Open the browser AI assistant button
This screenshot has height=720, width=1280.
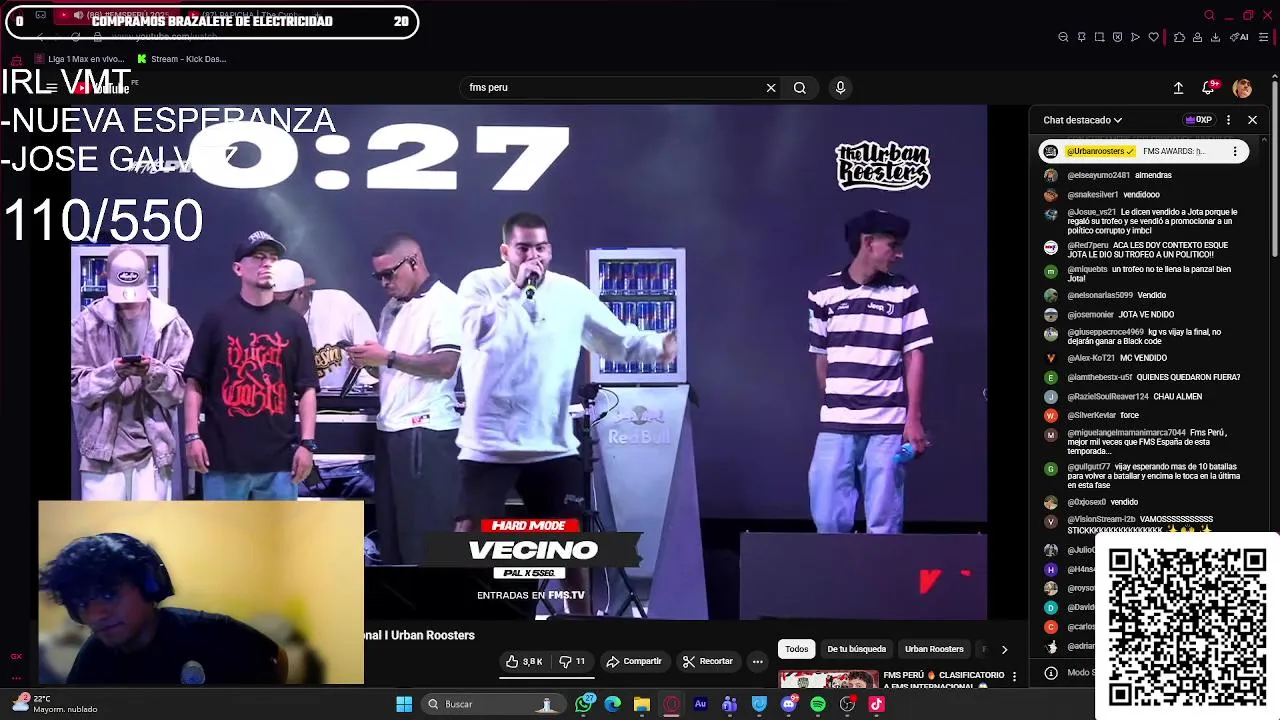point(1240,37)
